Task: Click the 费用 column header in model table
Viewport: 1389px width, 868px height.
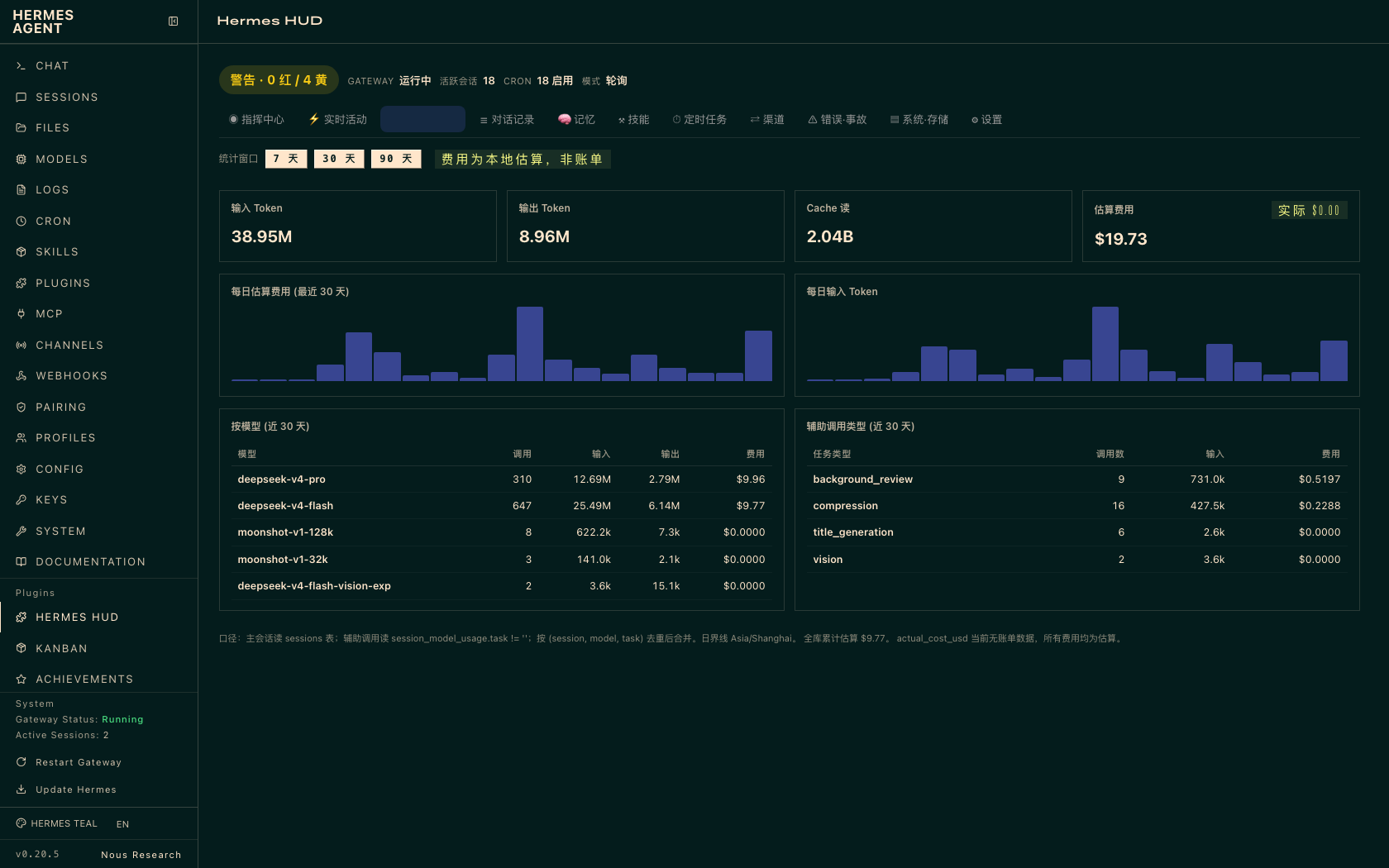Action: click(755, 454)
